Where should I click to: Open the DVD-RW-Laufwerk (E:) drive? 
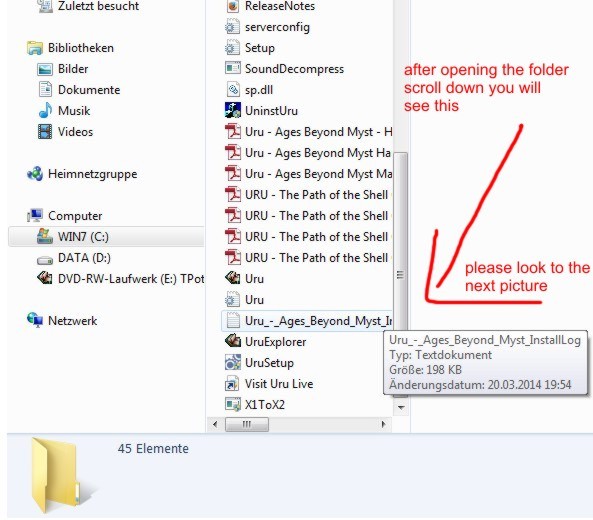click(x=121, y=279)
